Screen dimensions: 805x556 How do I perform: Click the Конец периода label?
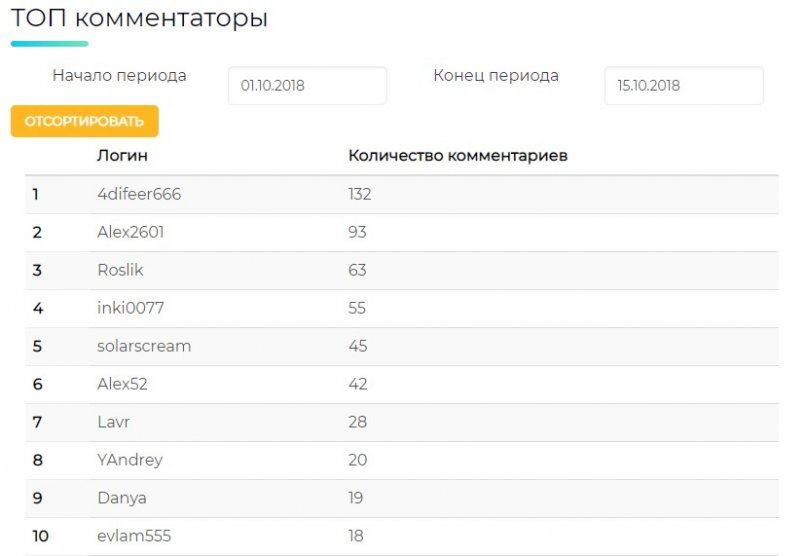point(496,75)
